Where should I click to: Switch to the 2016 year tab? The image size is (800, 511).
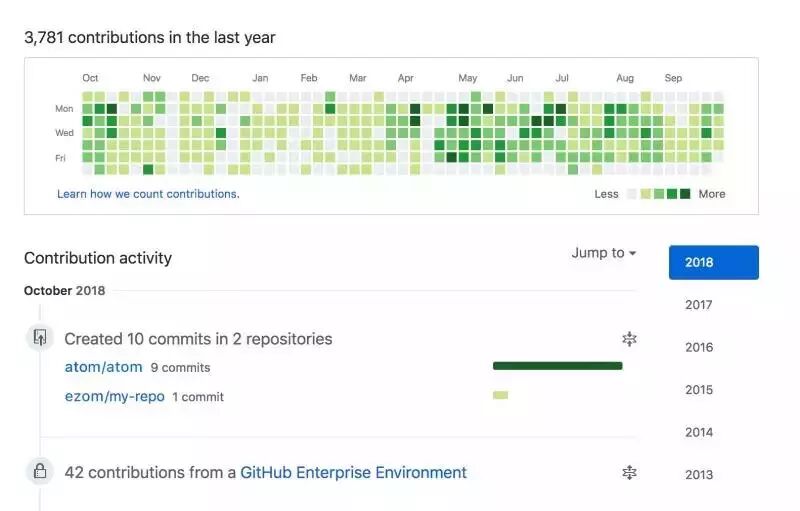[699, 347]
